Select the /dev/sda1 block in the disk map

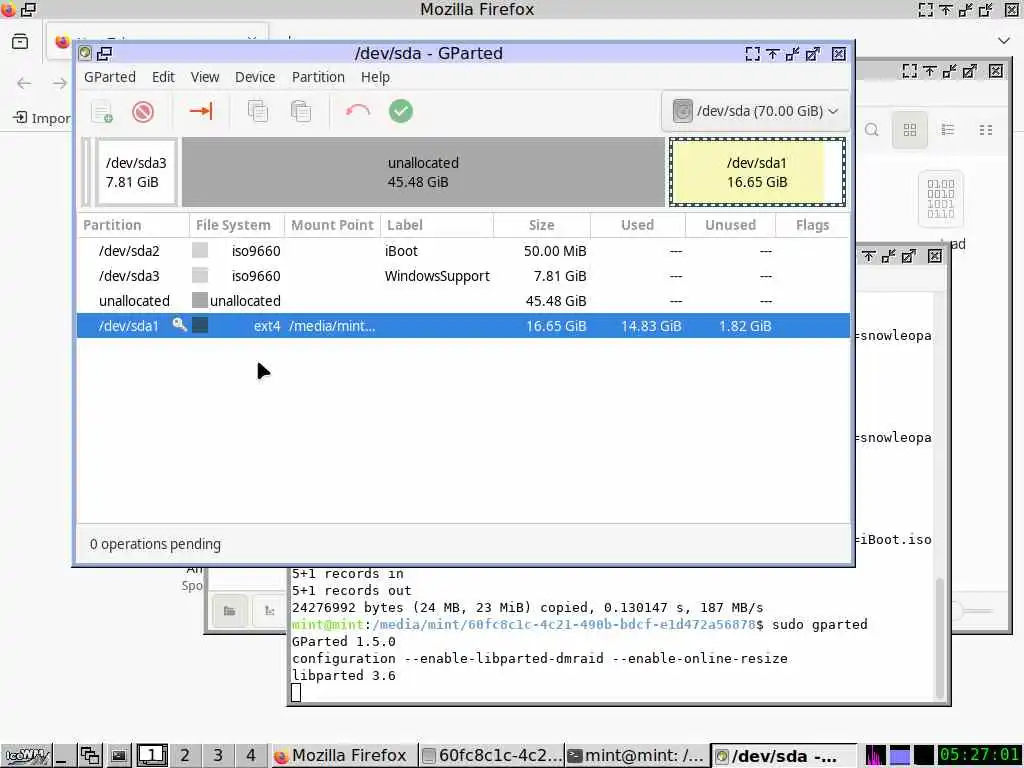(x=757, y=172)
